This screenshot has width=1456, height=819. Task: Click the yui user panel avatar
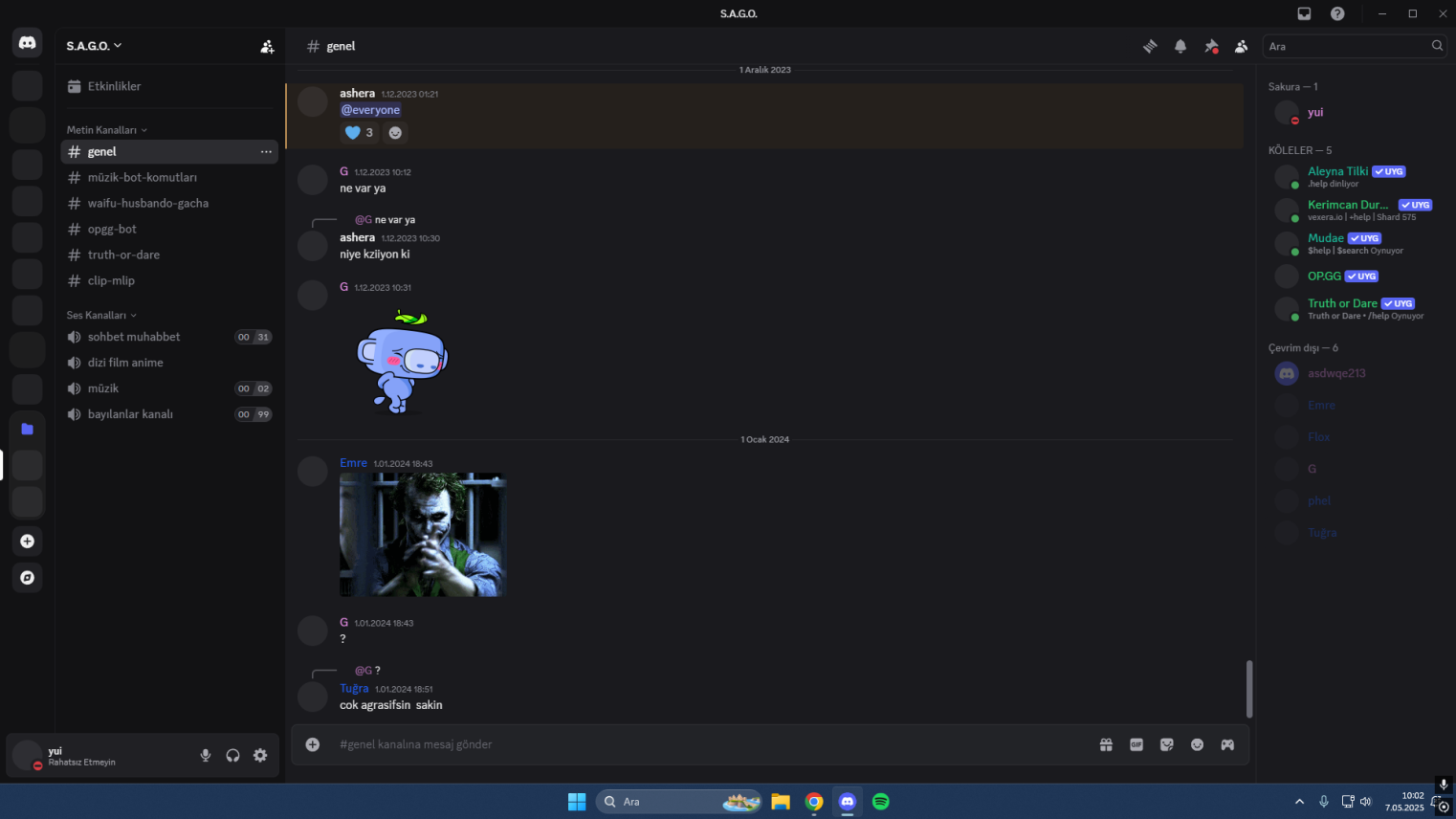tap(27, 755)
